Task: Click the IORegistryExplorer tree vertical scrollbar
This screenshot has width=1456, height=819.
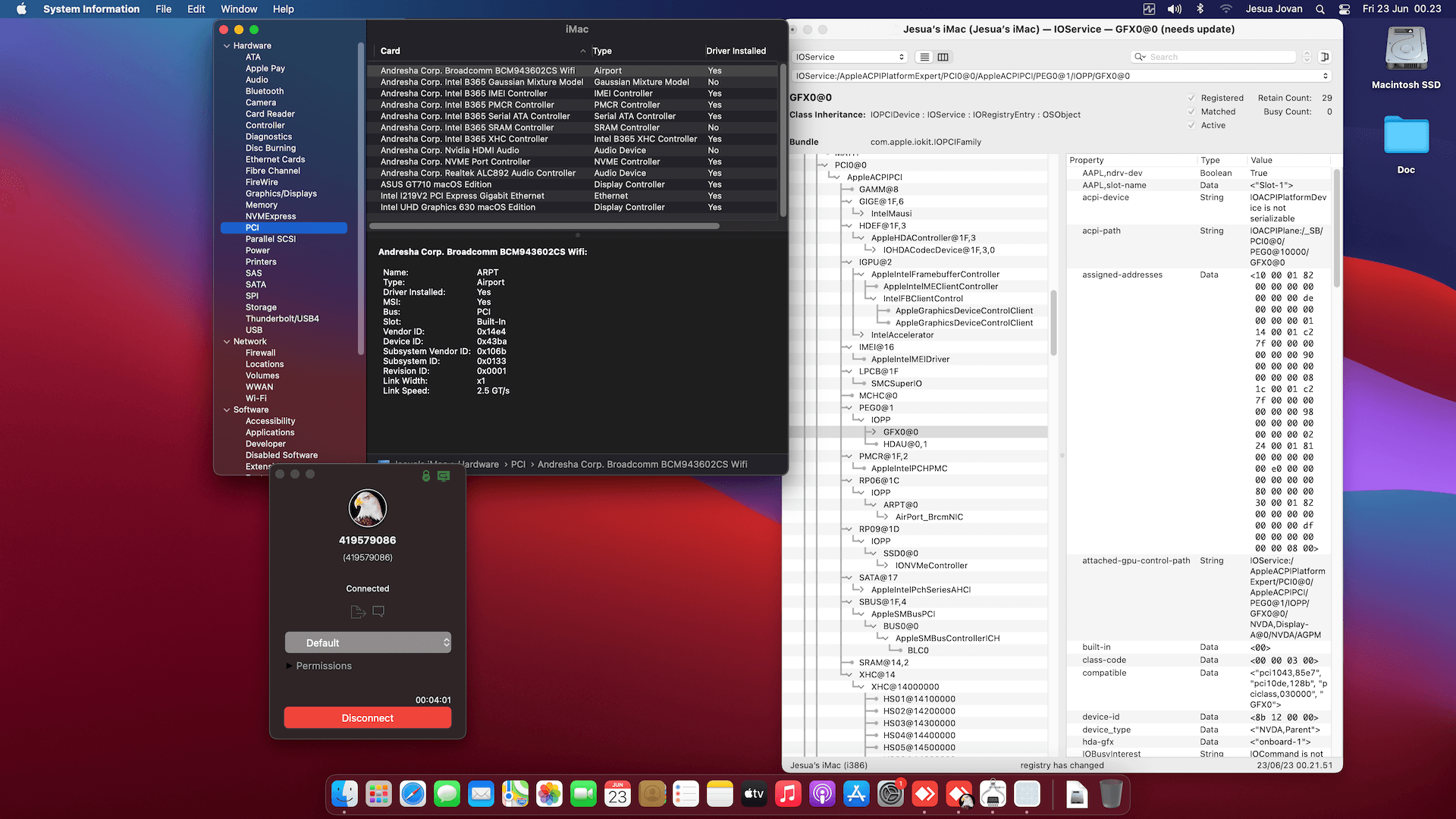Action: (x=1053, y=322)
